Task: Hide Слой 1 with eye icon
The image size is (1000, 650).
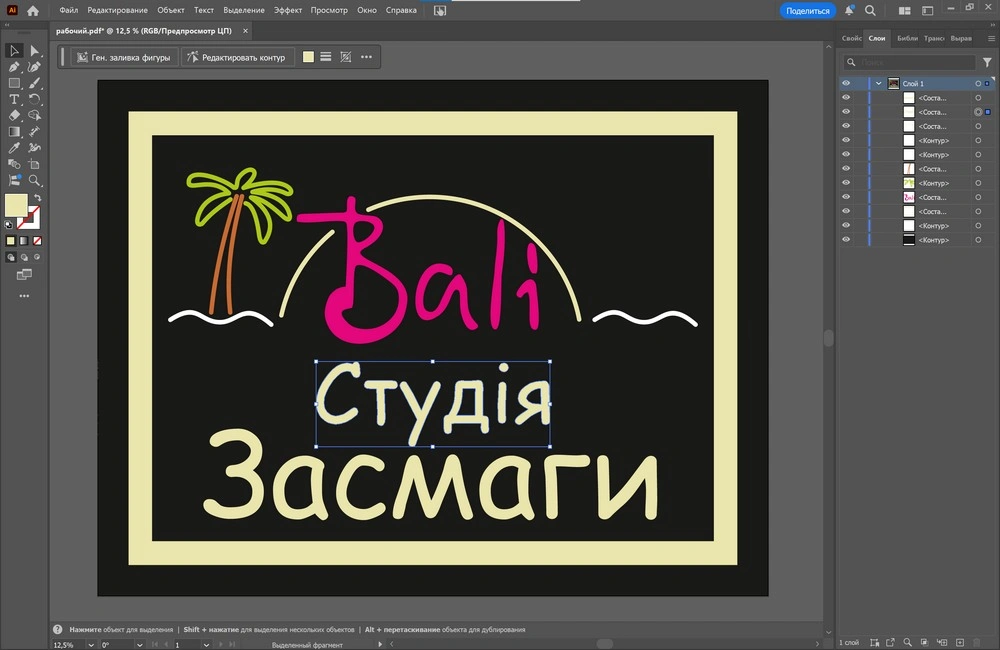Action: pyautogui.click(x=846, y=84)
